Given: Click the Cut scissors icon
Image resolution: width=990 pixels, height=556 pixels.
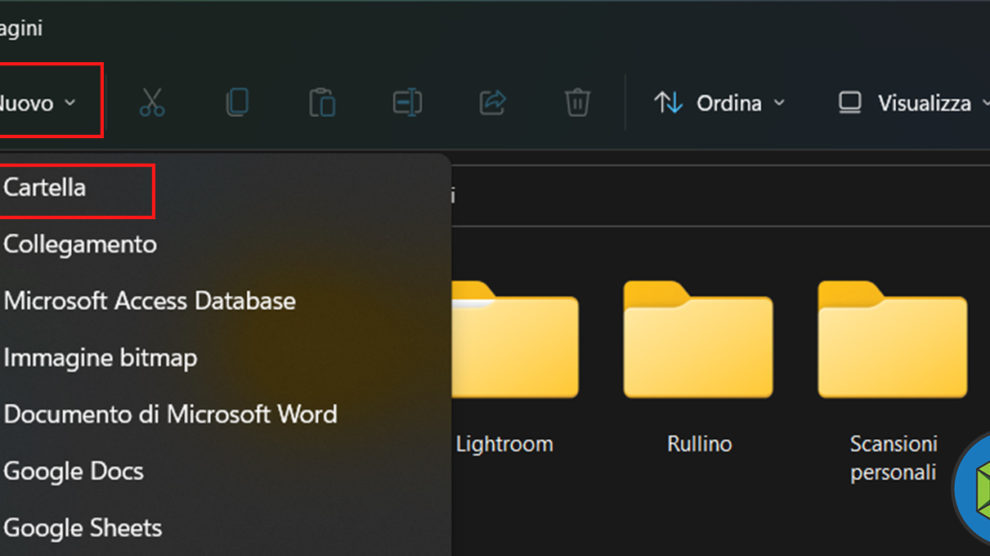Looking at the screenshot, I should click(152, 103).
